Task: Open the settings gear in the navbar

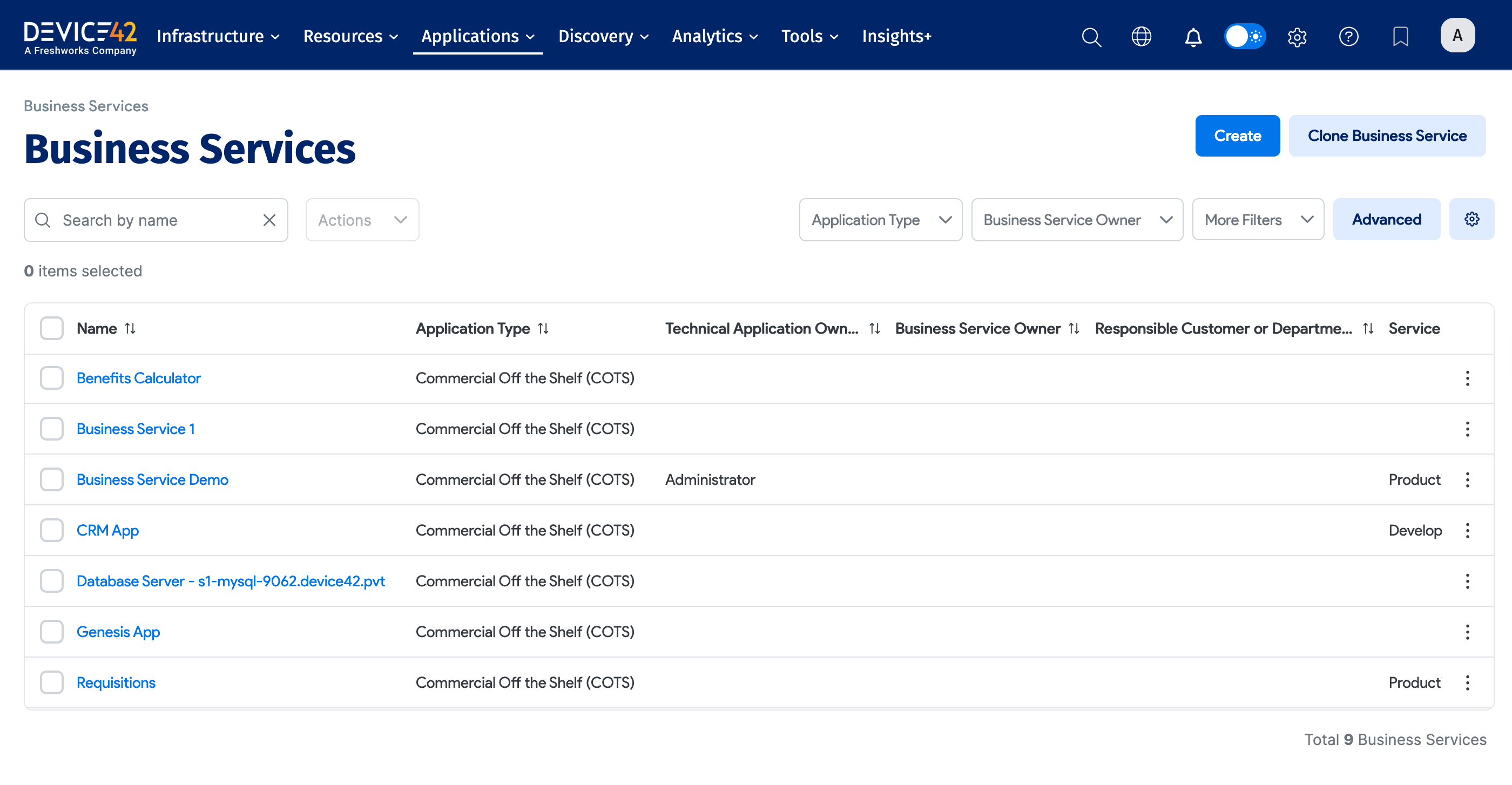Action: [x=1297, y=36]
